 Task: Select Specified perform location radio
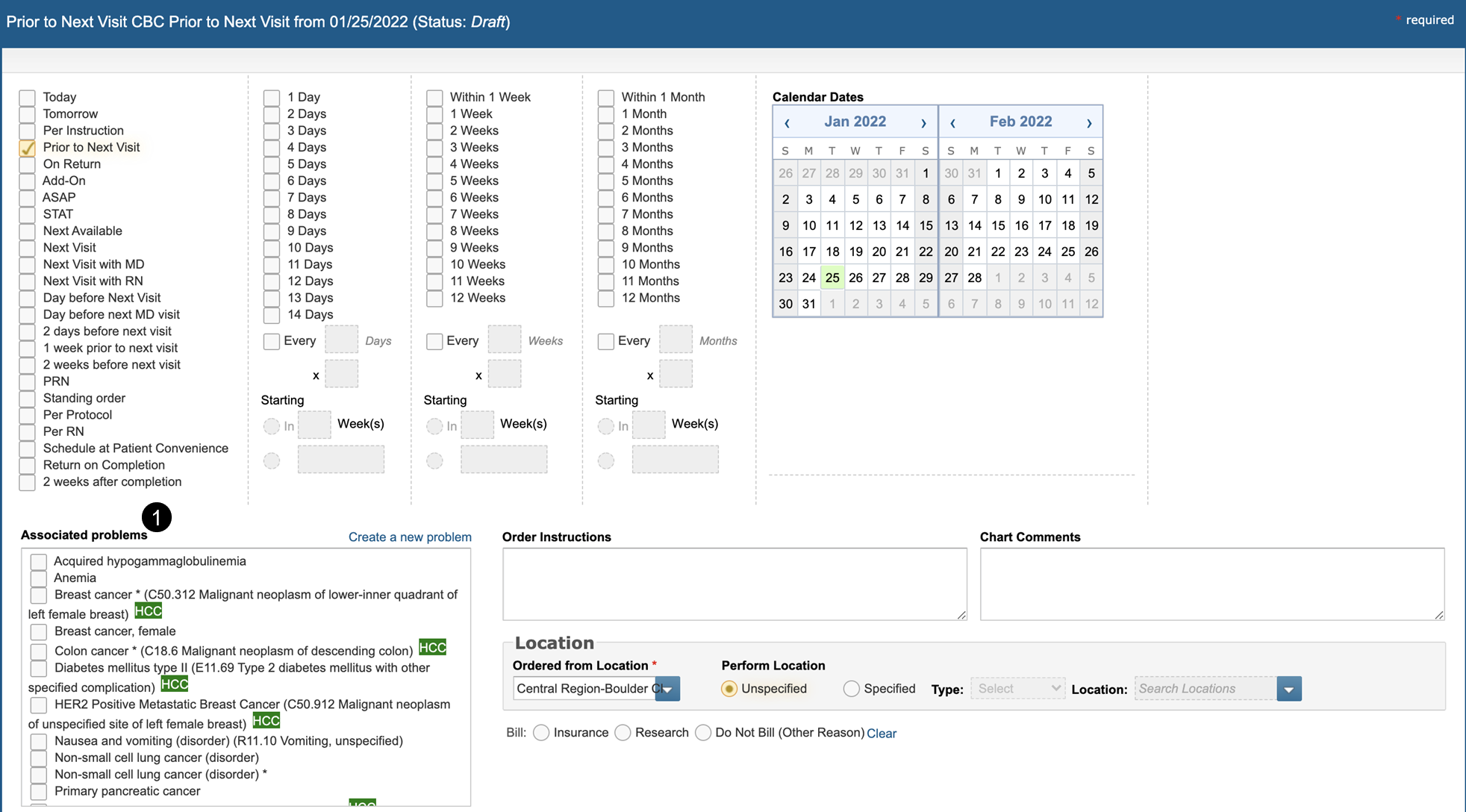coord(851,689)
